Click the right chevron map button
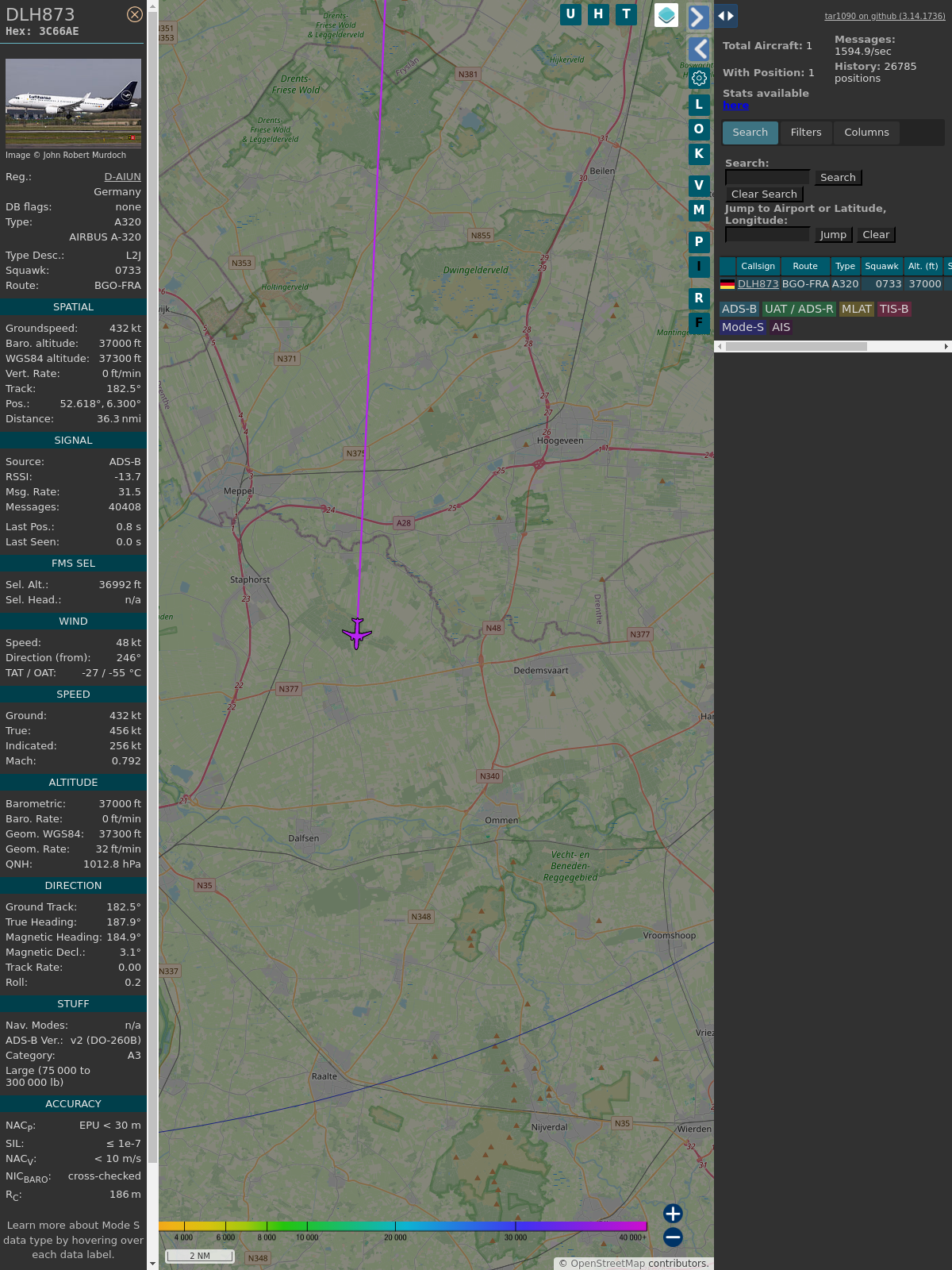This screenshot has height=1270, width=952. [698, 17]
